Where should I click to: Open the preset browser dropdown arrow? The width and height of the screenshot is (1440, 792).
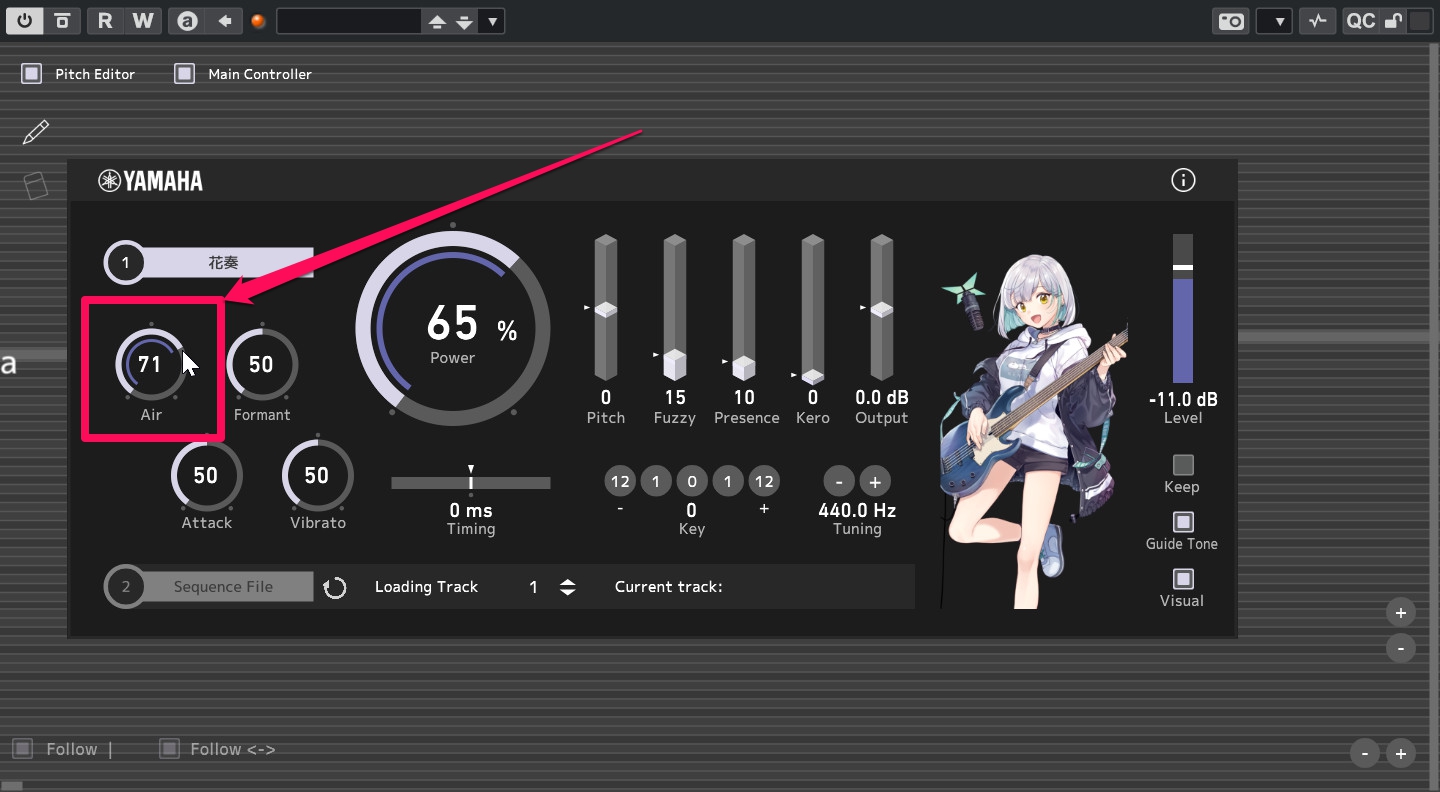point(491,21)
